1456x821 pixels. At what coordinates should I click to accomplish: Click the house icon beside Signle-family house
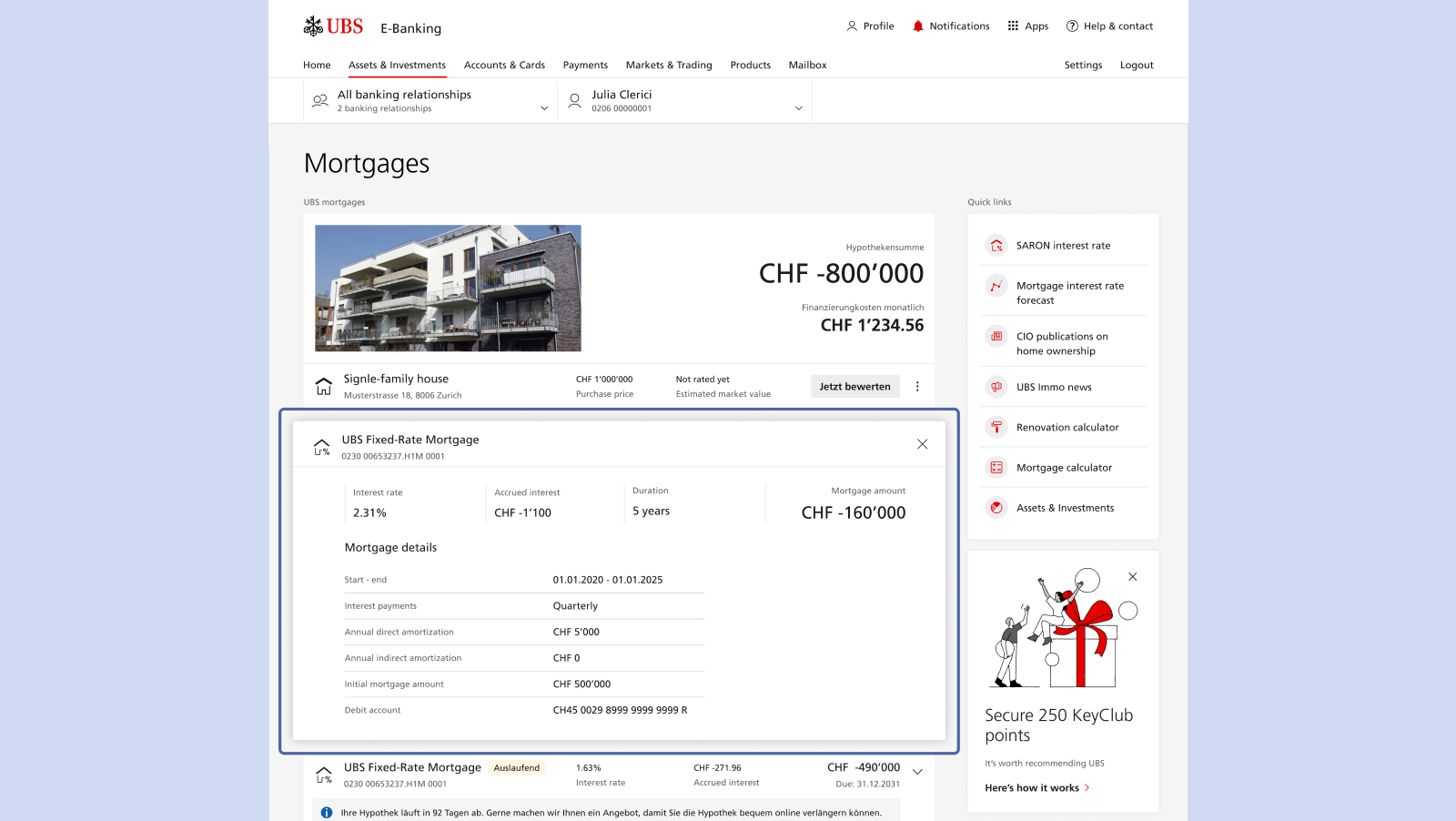coord(324,387)
